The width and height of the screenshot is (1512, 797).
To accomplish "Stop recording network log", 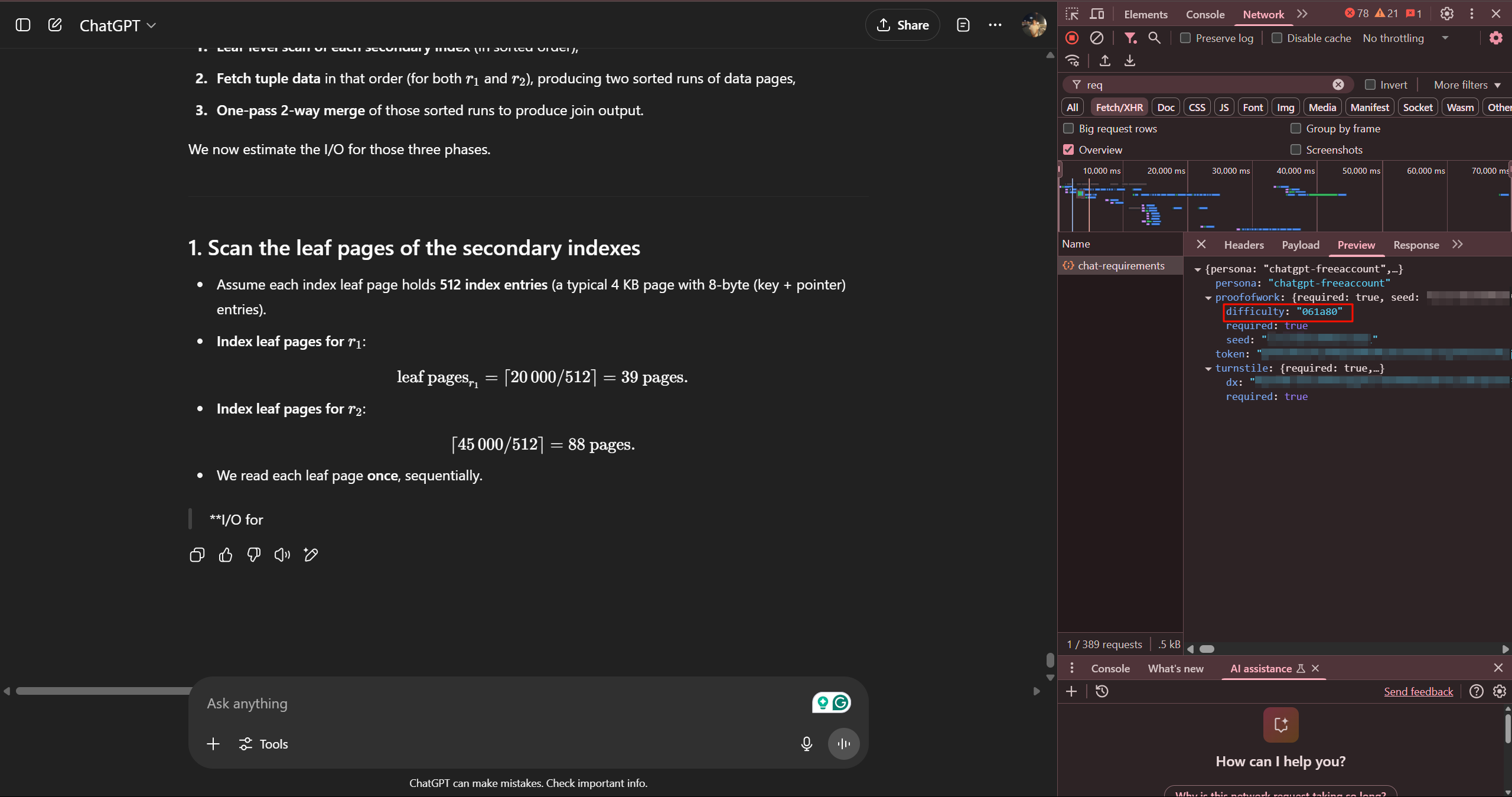I will [x=1072, y=38].
